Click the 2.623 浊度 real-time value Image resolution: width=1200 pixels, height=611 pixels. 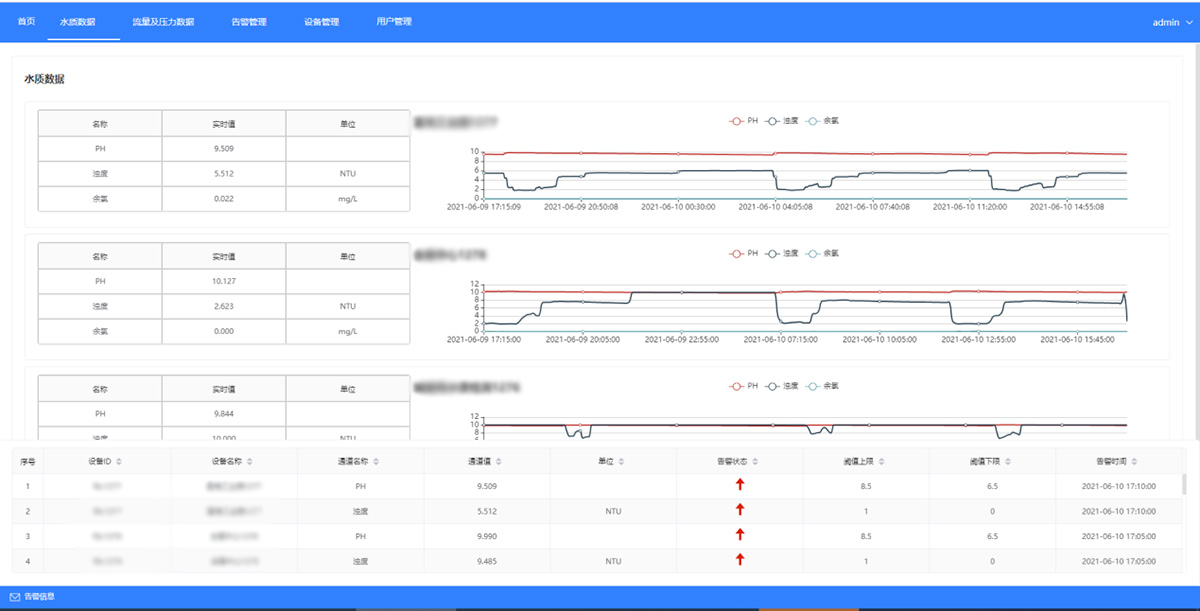tap(223, 306)
